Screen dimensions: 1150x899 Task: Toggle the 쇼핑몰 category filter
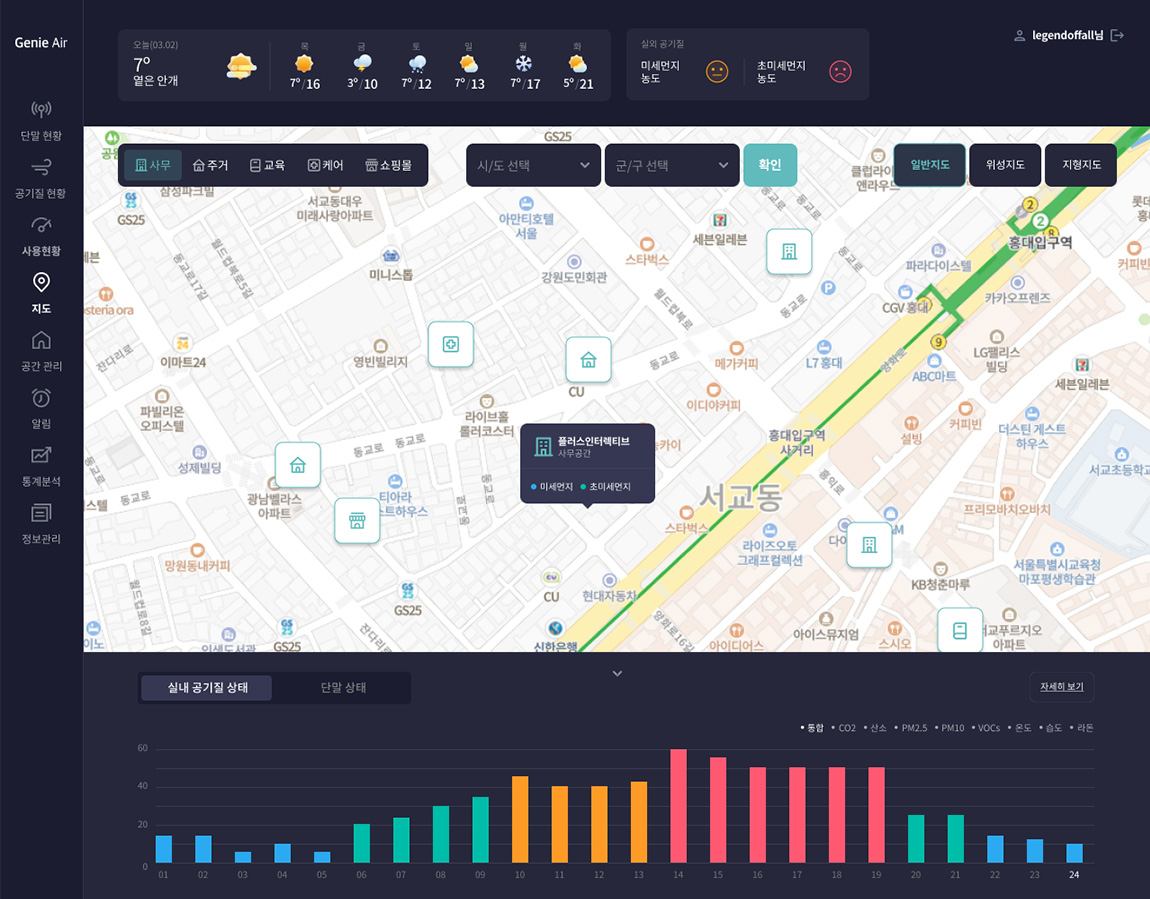[x=389, y=165]
